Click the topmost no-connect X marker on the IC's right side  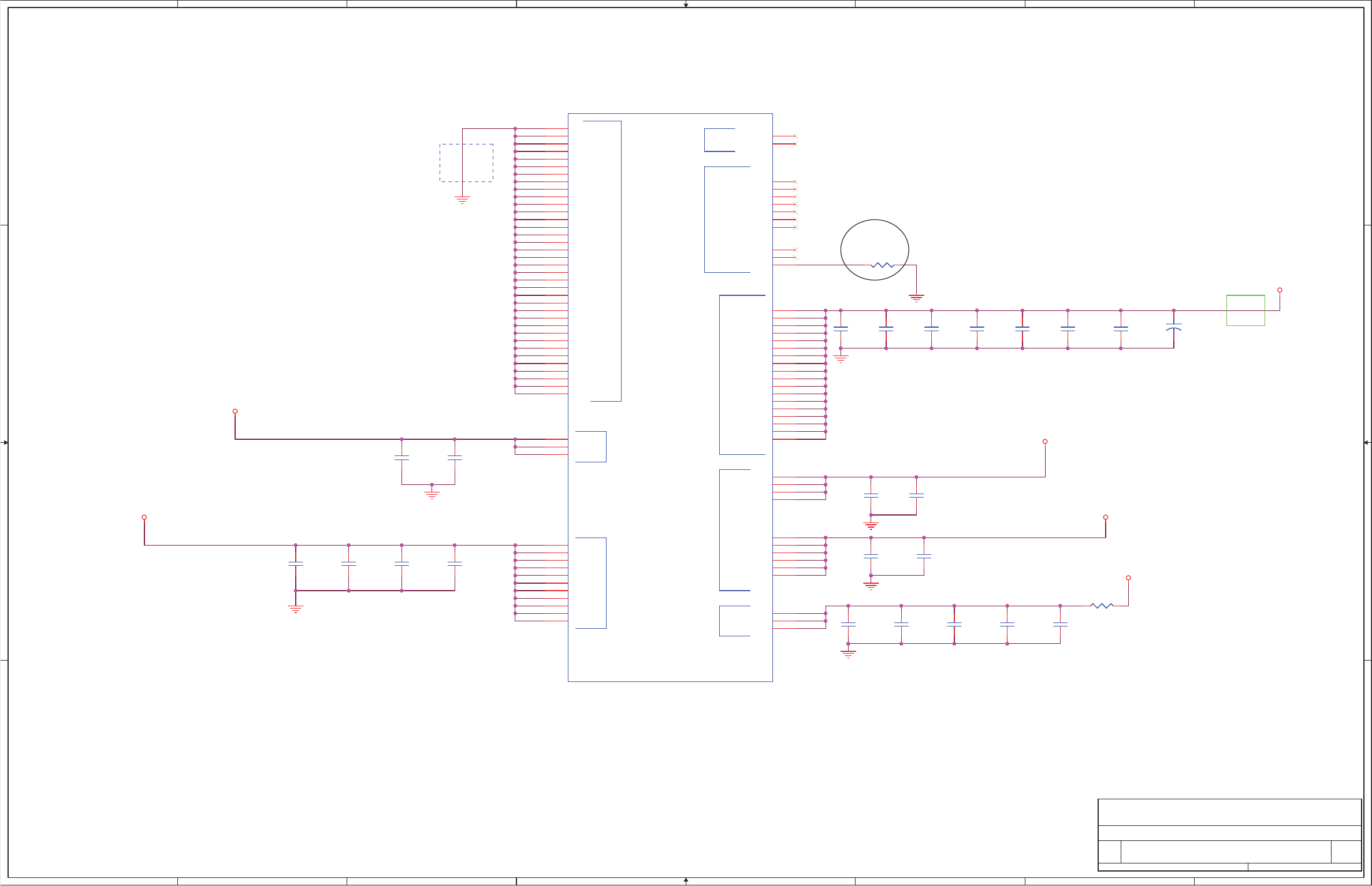coord(795,136)
